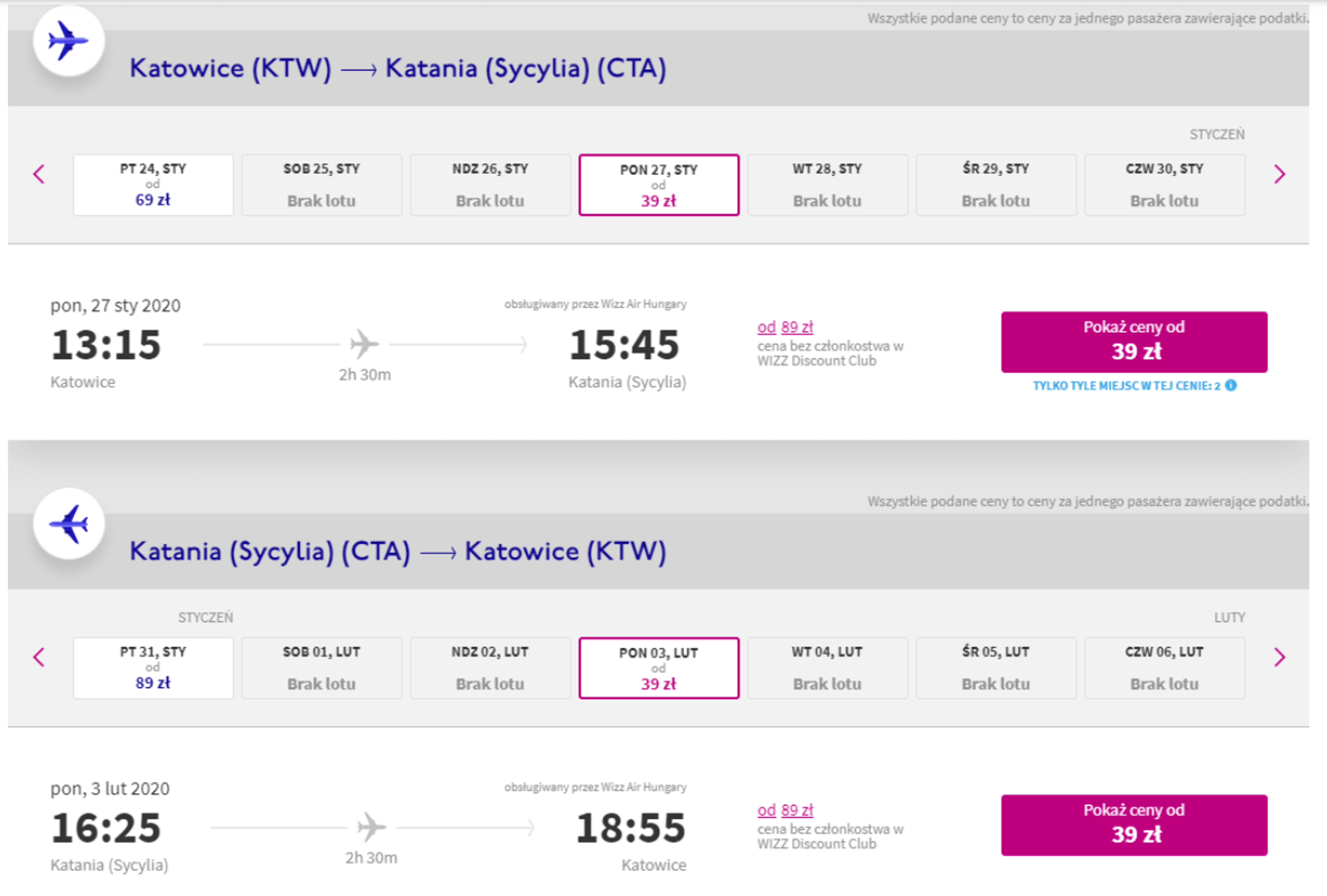Click the return flight airplane icon

(68, 524)
